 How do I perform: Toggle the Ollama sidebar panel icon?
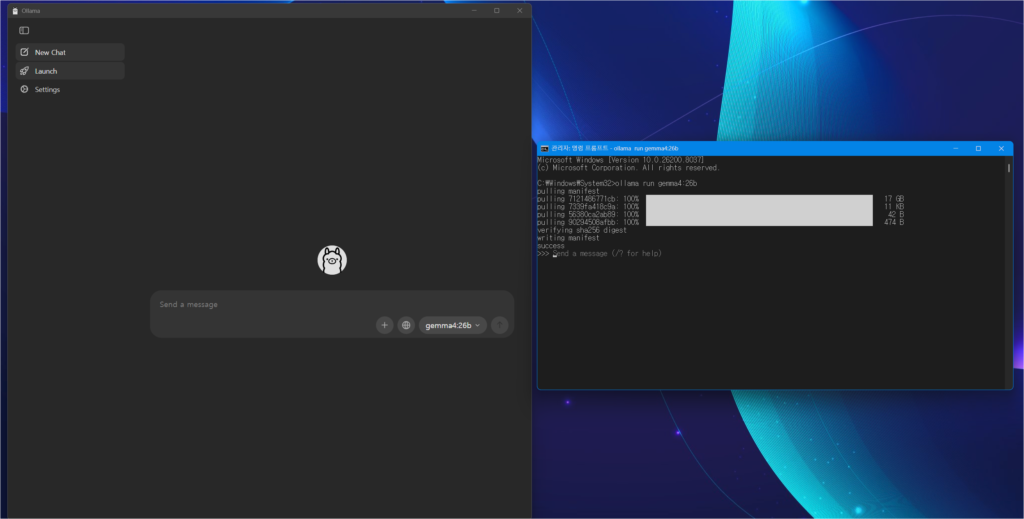point(24,30)
